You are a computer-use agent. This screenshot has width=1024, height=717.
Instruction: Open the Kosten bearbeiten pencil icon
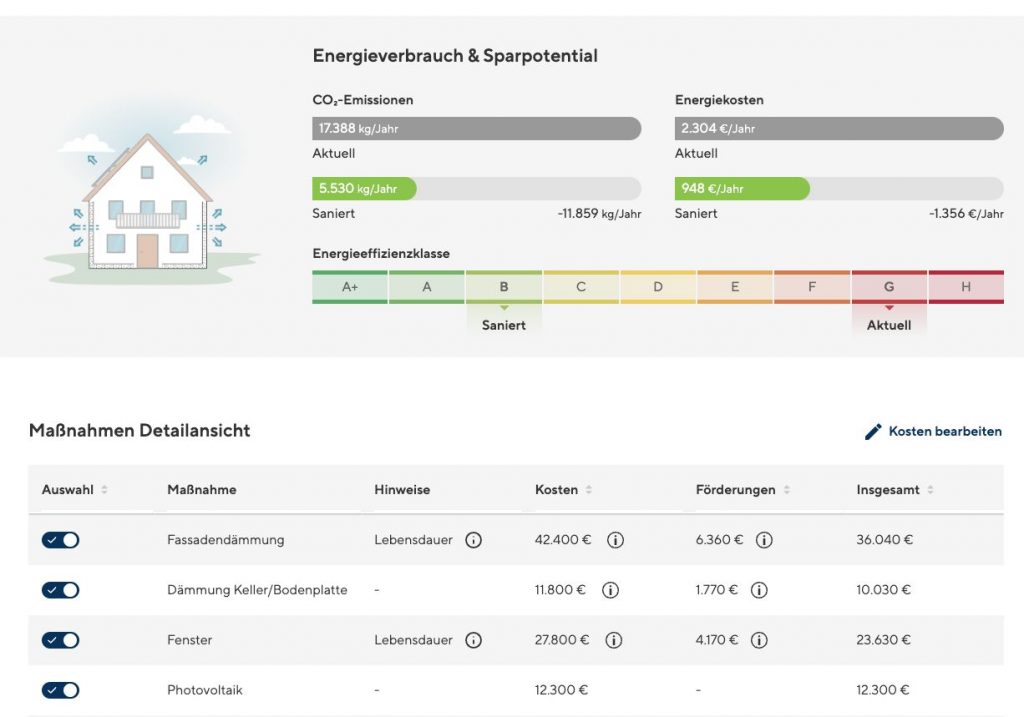coord(875,431)
